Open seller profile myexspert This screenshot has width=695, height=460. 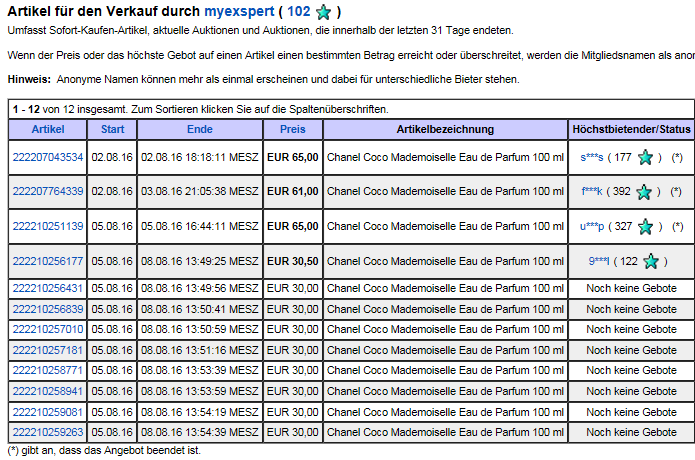coord(239,11)
